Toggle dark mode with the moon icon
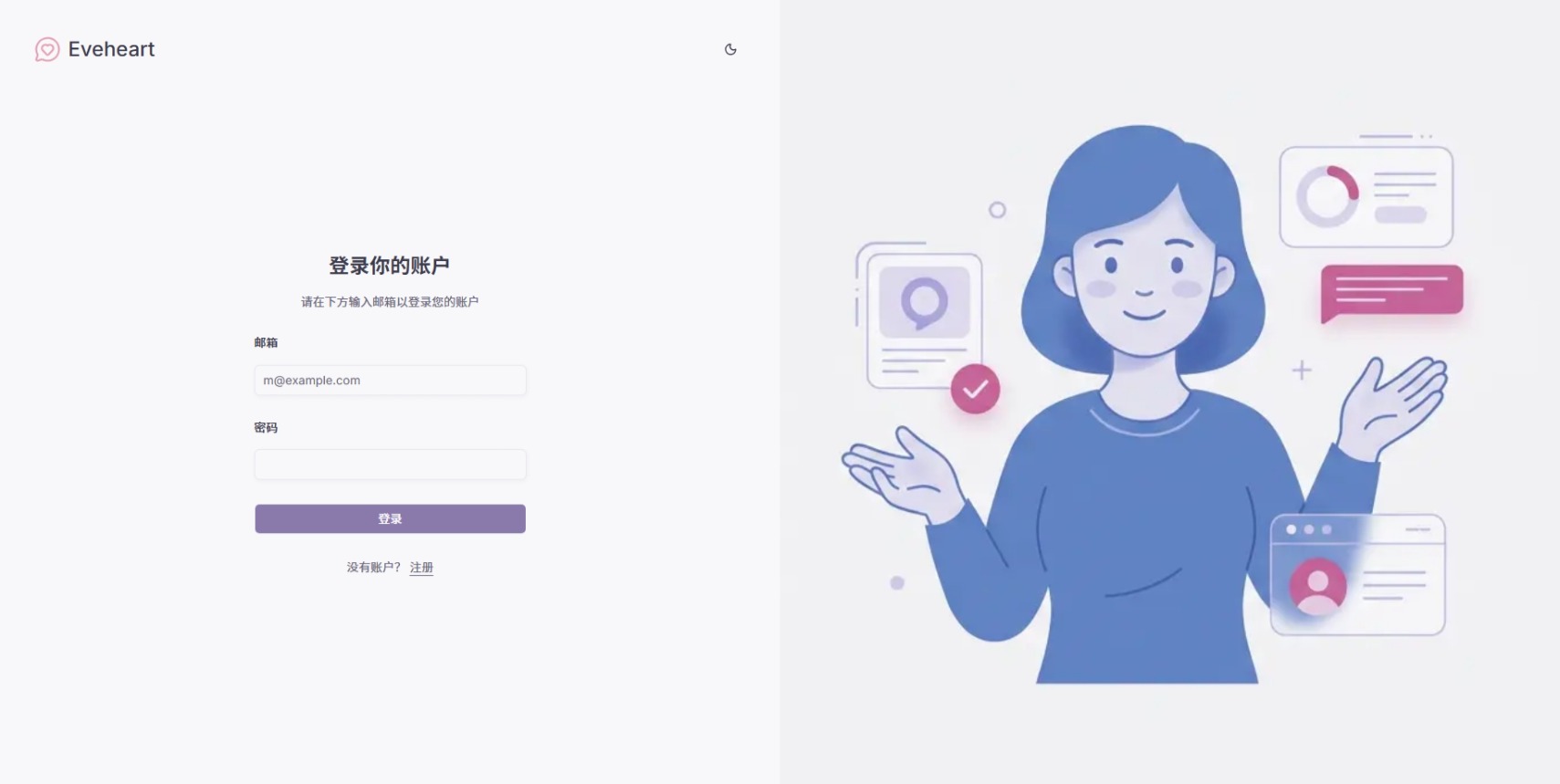 click(x=730, y=49)
